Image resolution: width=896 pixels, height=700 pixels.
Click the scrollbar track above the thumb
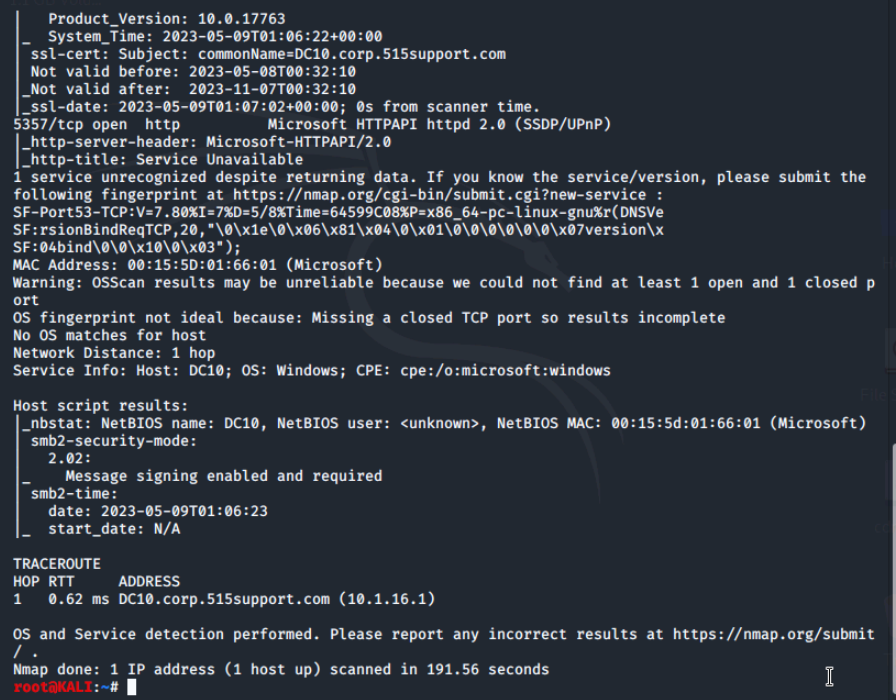click(x=893, y=223)
